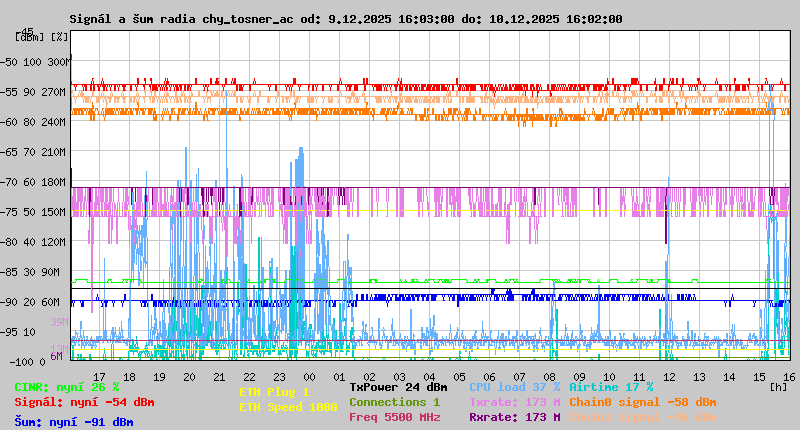Click the '04' hour tick on the x-axis

[x=430, y=377]
